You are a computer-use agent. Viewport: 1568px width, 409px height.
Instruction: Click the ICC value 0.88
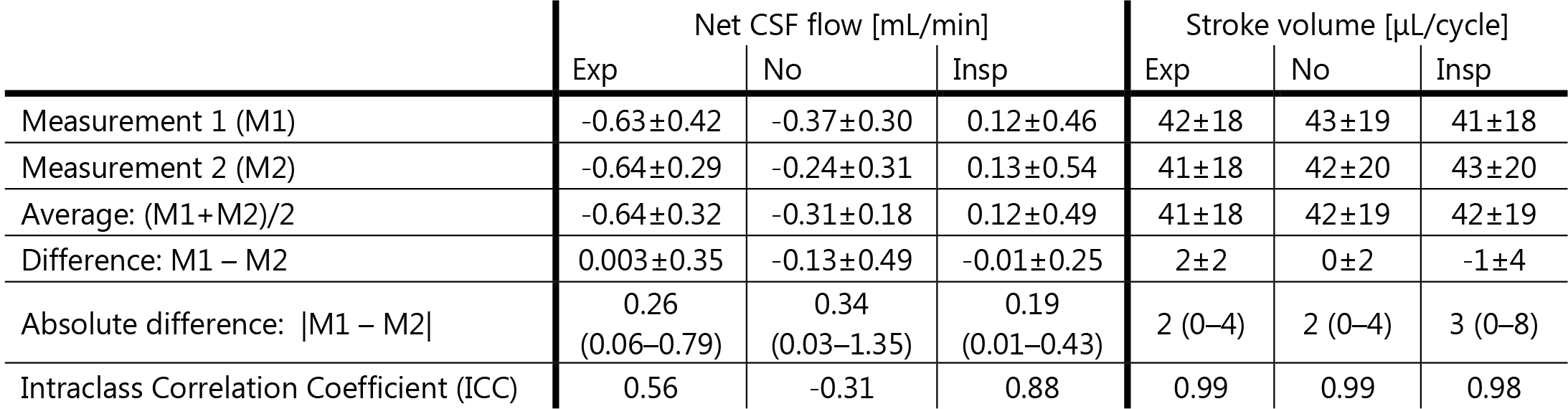(1031, 388)
